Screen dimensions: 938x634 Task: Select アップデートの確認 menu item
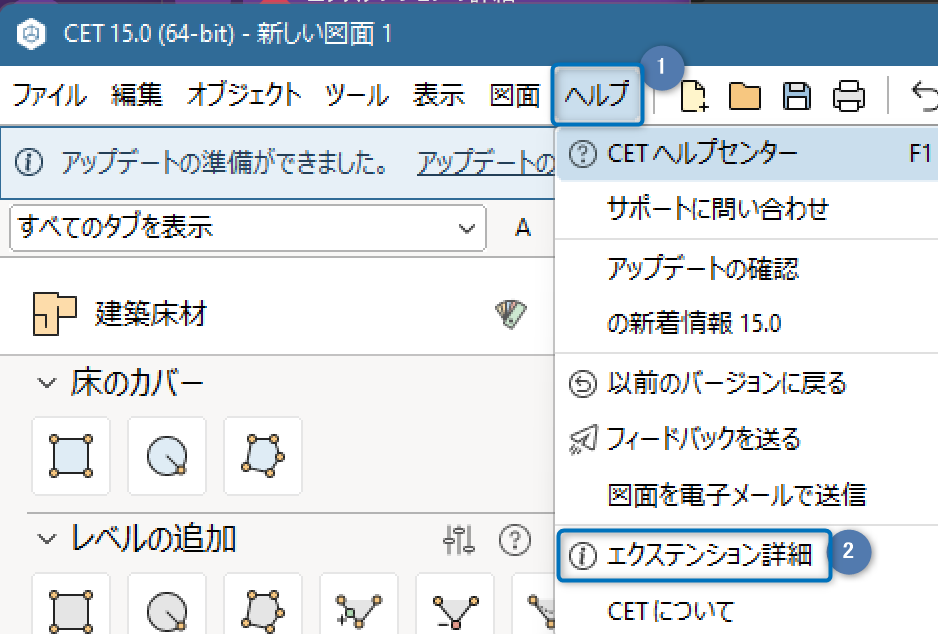click(748, 269)
